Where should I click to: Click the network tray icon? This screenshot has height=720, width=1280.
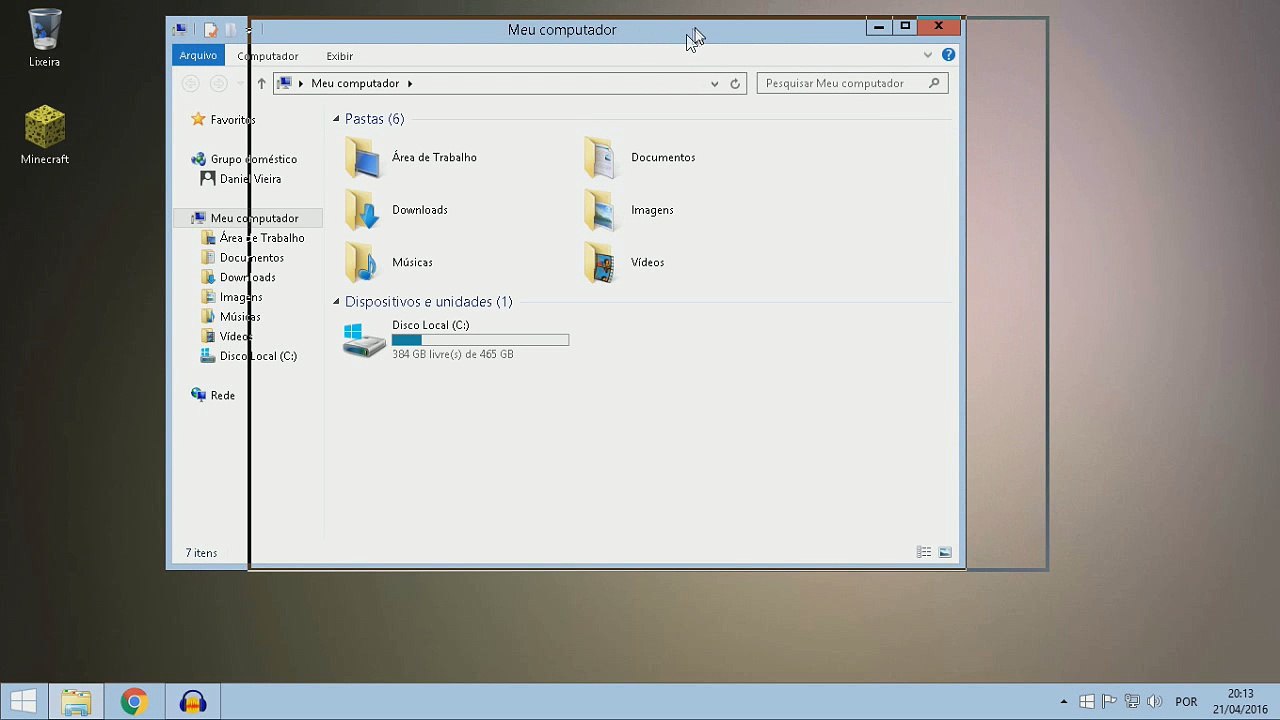click(x=1132, y=702)
